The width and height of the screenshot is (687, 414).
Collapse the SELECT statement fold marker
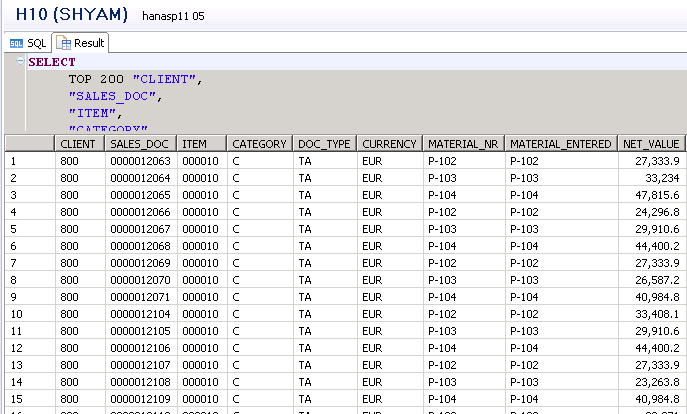pos(20,61)
